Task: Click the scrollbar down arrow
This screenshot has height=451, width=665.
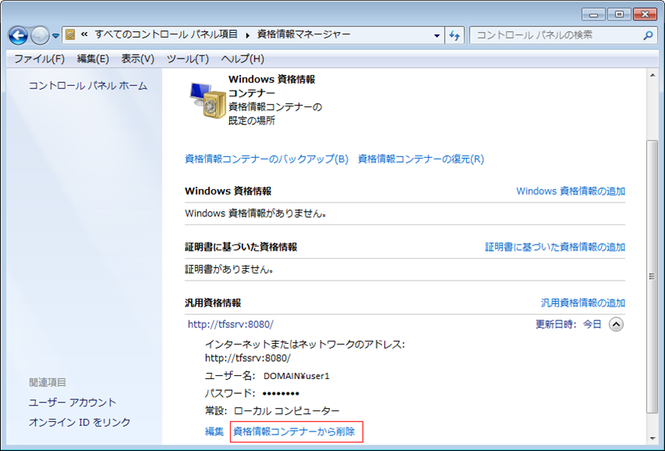Action: [652, 439]
